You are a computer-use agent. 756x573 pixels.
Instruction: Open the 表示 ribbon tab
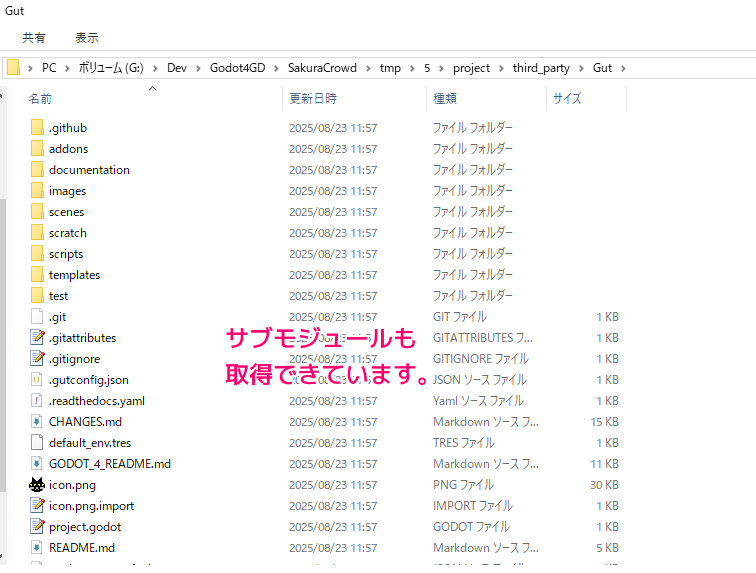[x=87, y=38]
